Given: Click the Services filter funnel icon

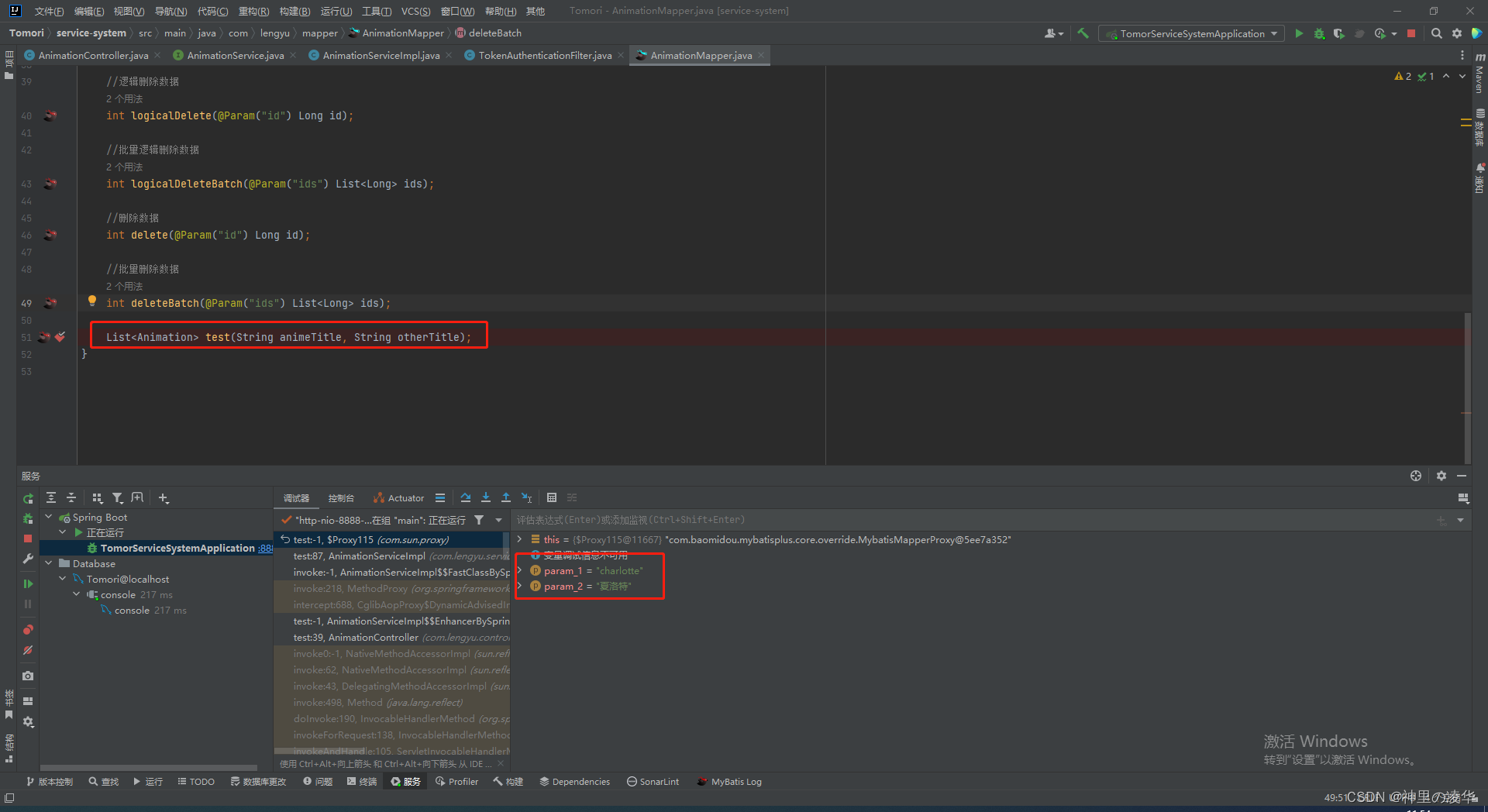Looking at the screenshot, I should pos(118,497).
